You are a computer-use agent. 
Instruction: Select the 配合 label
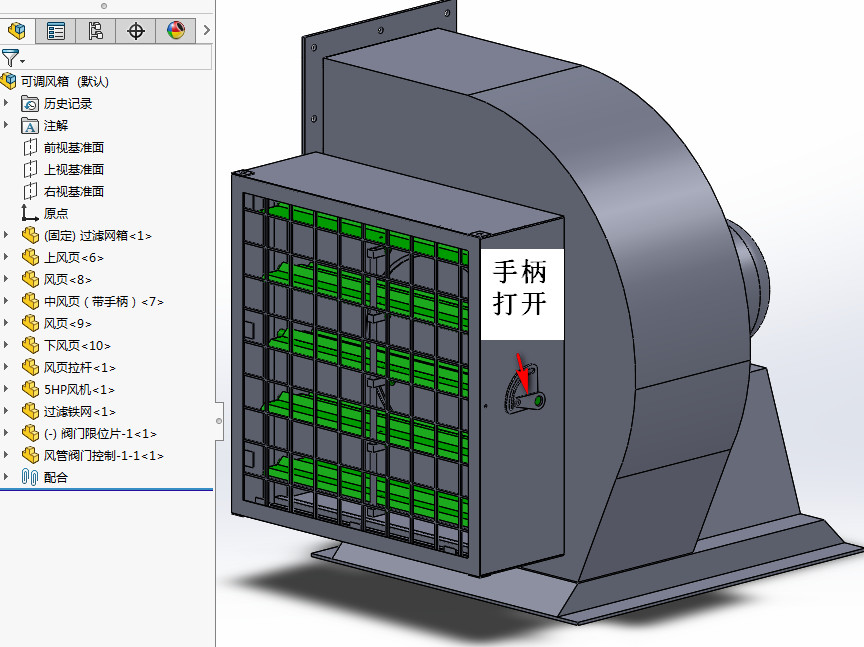[56, 477]
